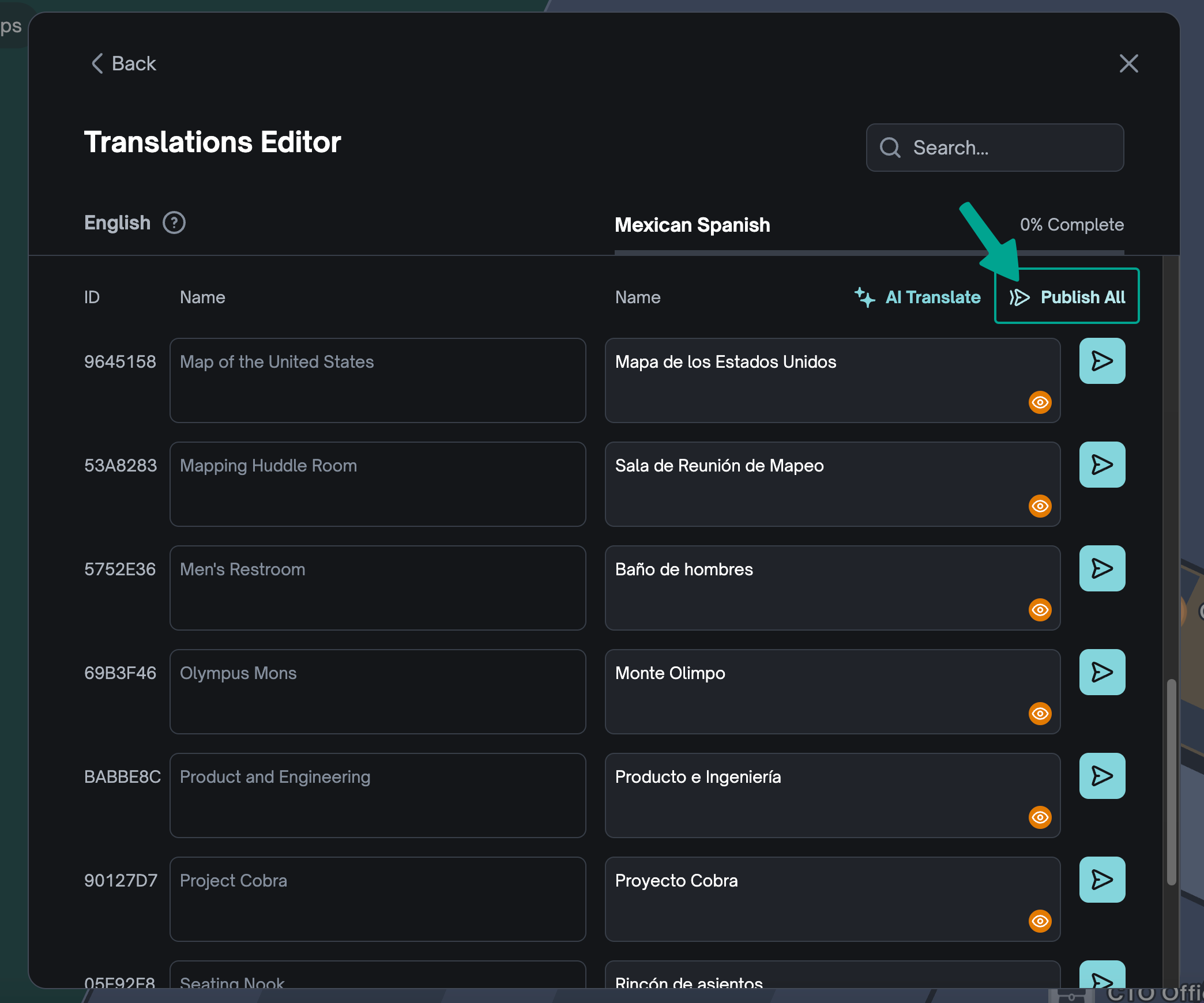Click the ID 90127D7 cell
The width and height of the screenshot is (1204, 1003).
pyautogui.click(x=121, y=881)
